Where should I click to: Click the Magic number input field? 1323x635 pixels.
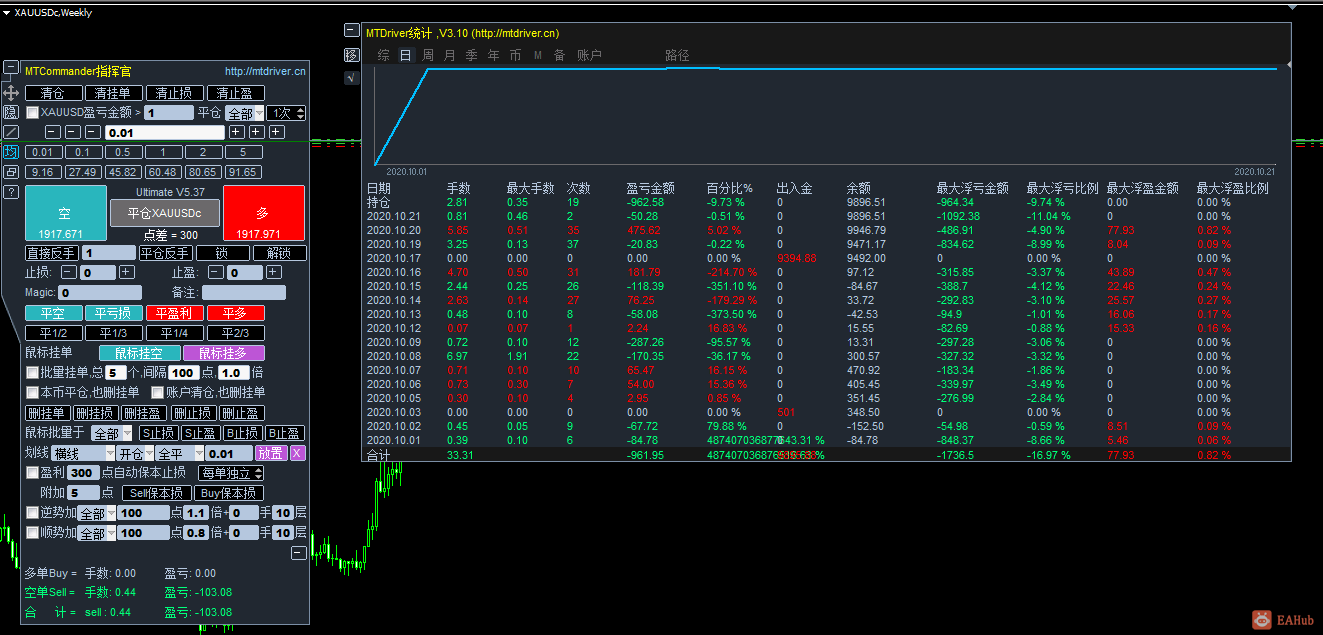point(99,293)
